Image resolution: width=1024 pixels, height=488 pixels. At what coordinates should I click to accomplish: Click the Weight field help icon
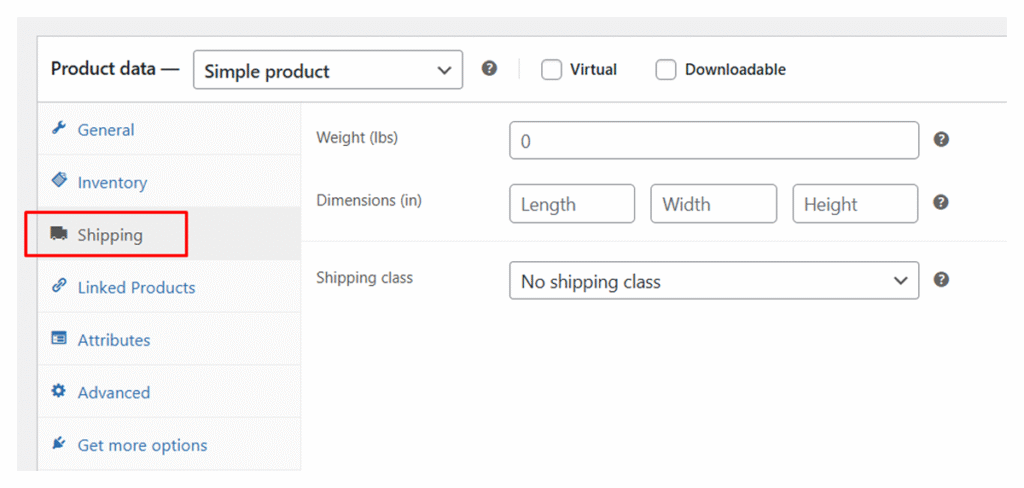coord(940,140)
